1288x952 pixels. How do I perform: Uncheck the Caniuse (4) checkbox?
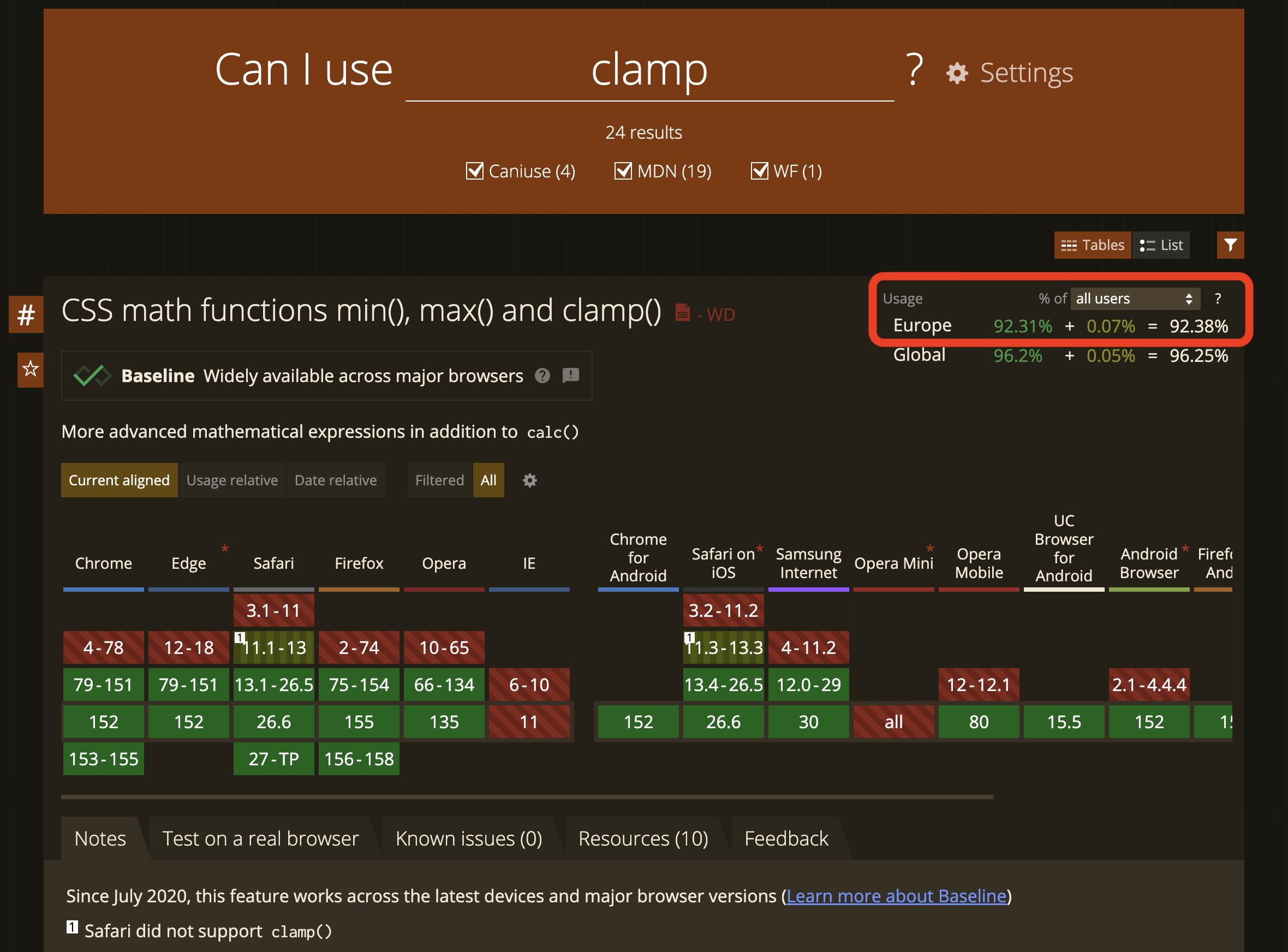[x=474, y=170]
